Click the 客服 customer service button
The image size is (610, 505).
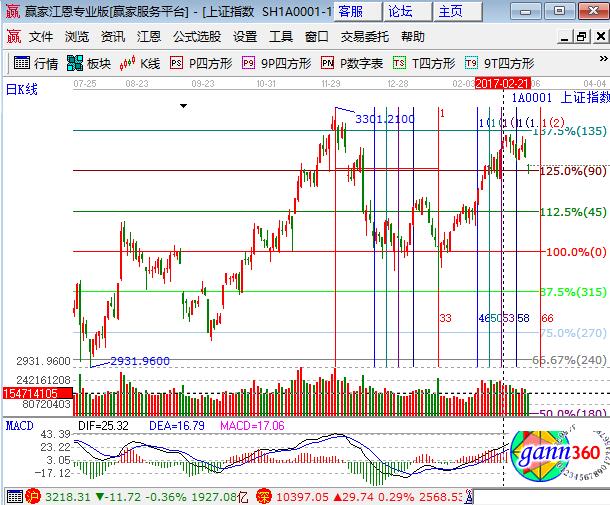(351, 11)
